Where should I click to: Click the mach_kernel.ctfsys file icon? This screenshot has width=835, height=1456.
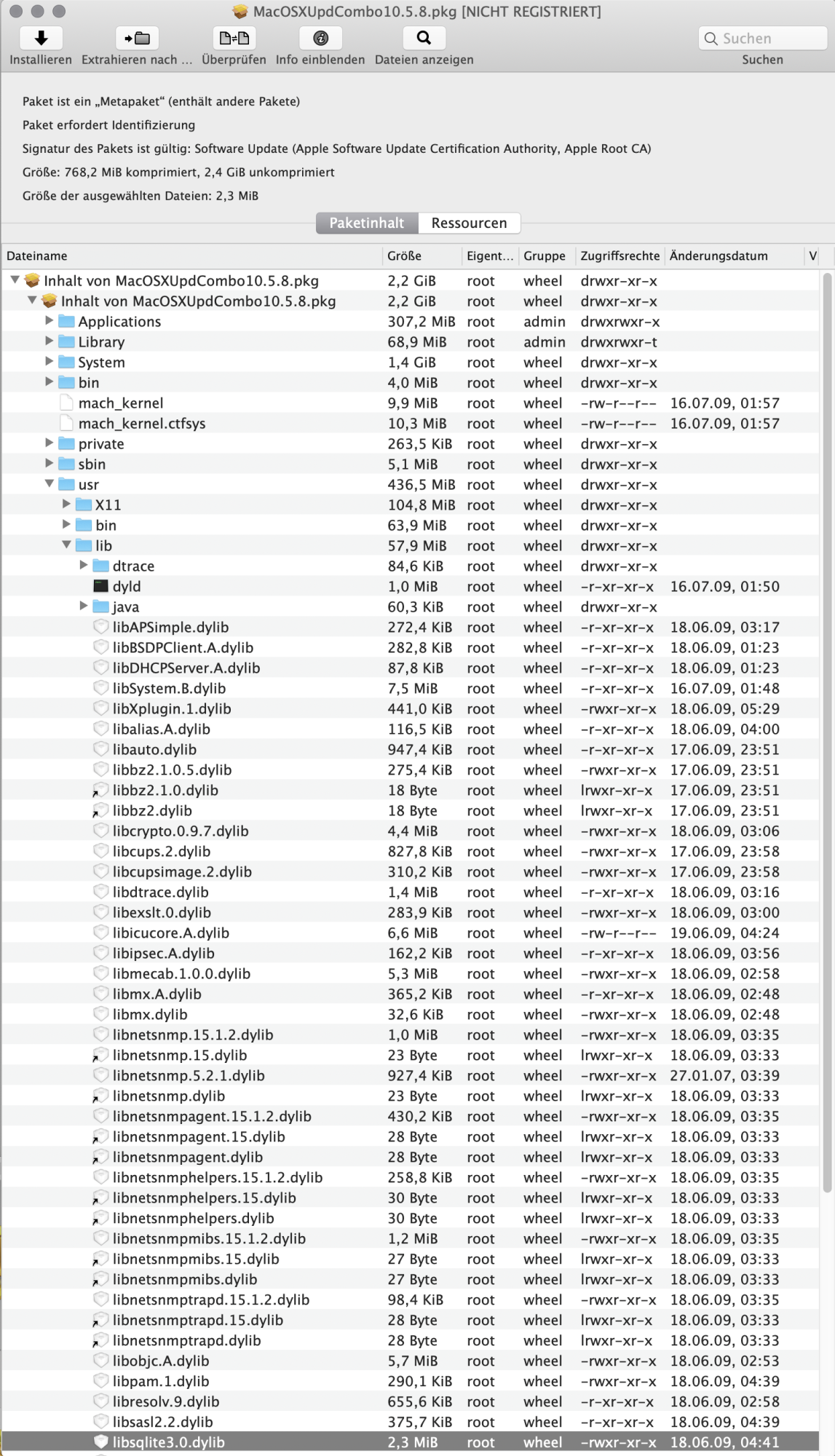(66, 423)
